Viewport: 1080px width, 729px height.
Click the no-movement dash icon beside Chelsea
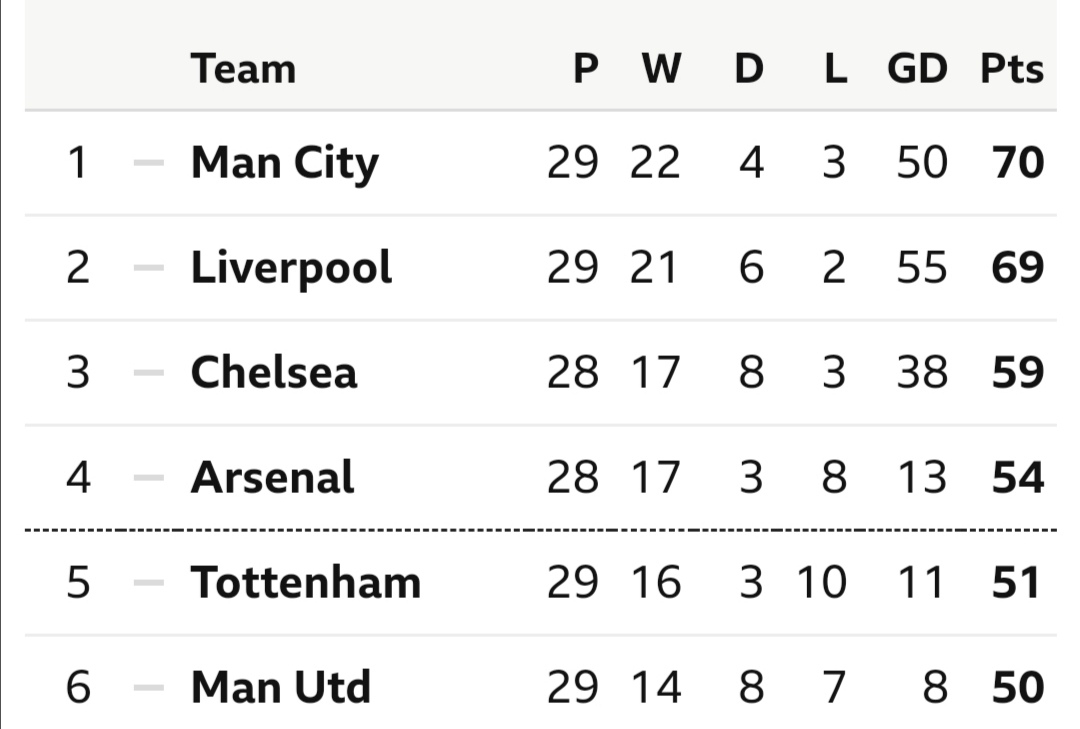pyautogui.click(x=149, y=373)
